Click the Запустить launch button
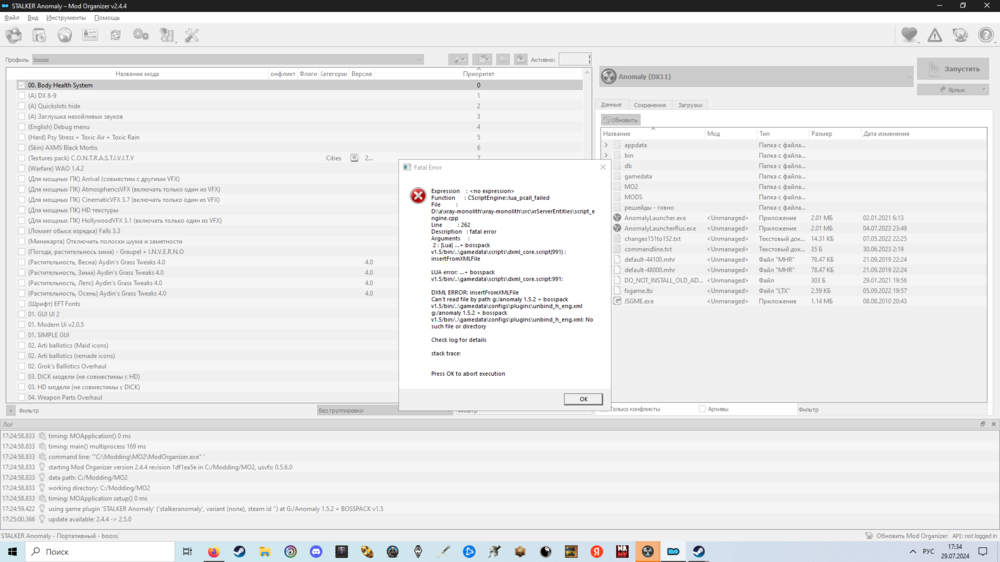Screen dimensions: 1000x562 click(953, 69)
